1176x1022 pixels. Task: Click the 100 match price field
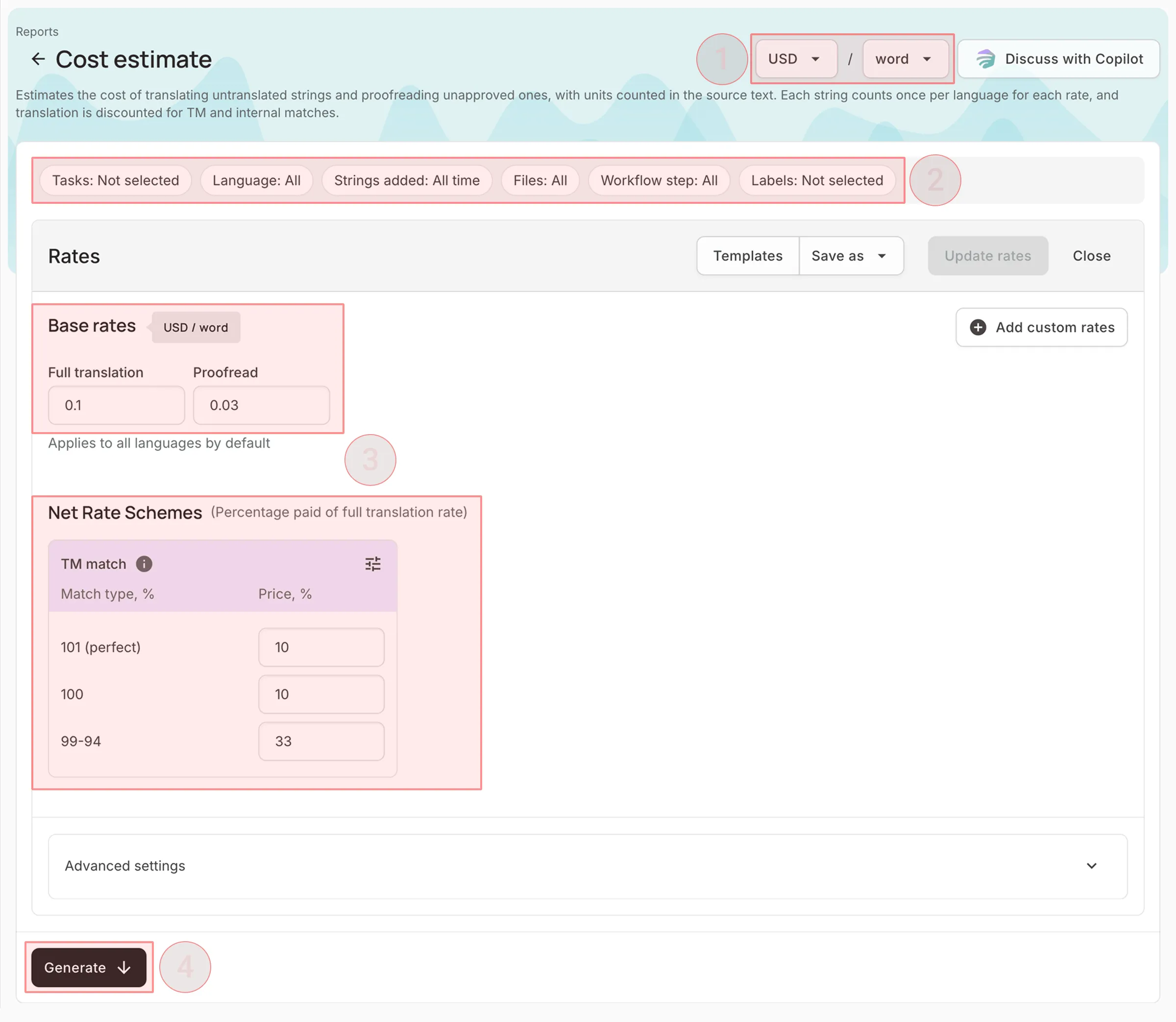321,694
